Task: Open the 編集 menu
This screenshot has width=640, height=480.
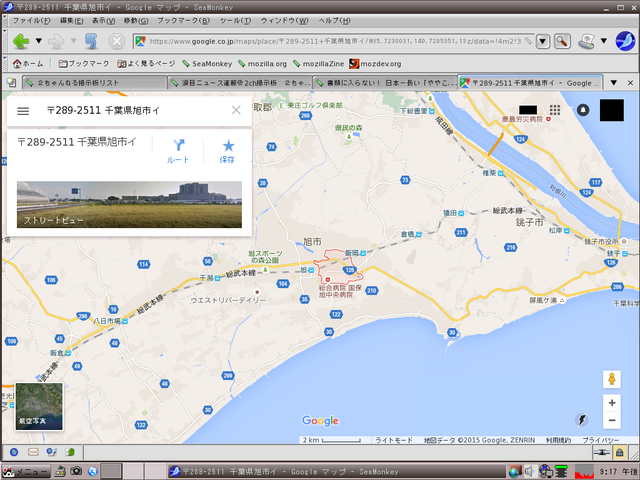Action: [71, 20]
